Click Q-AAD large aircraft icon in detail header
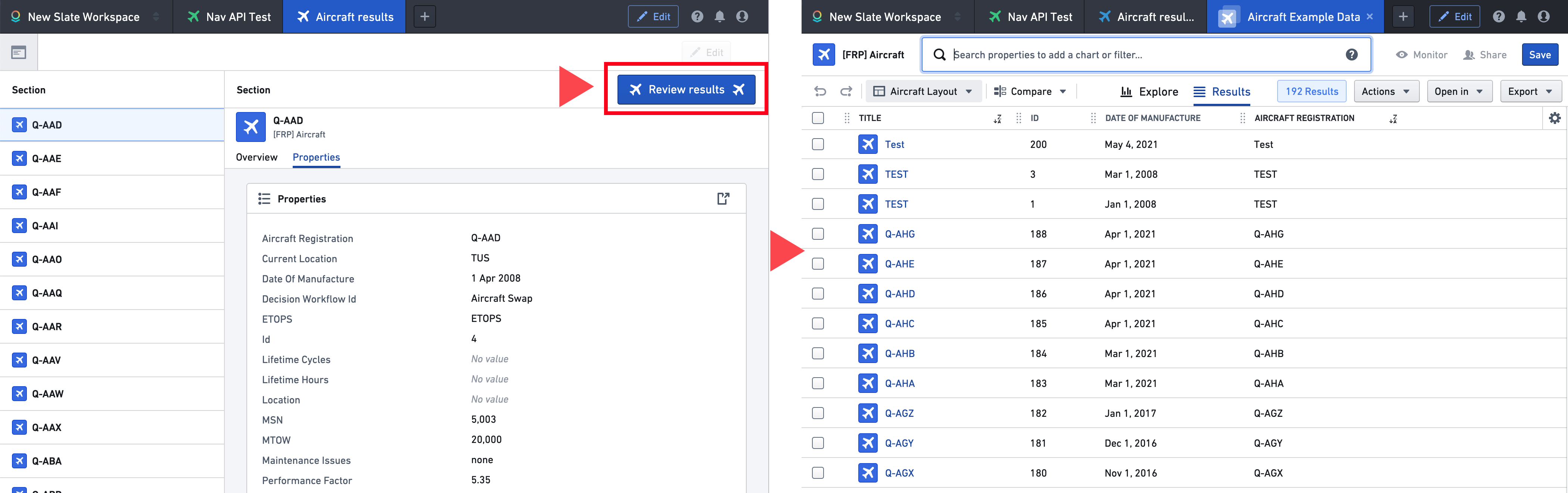1568x493 pixels. click(251, 127)
